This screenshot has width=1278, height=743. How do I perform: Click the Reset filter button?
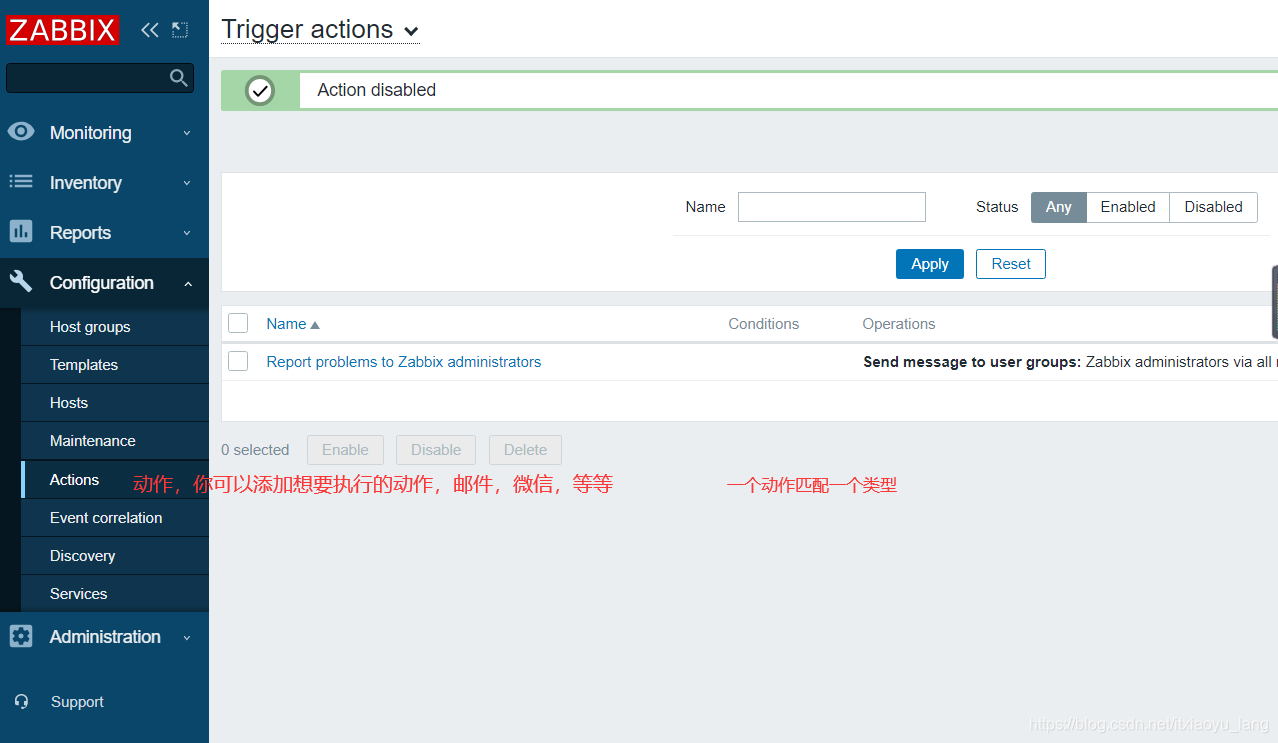pyautogui.click(x=1011, y=264)
